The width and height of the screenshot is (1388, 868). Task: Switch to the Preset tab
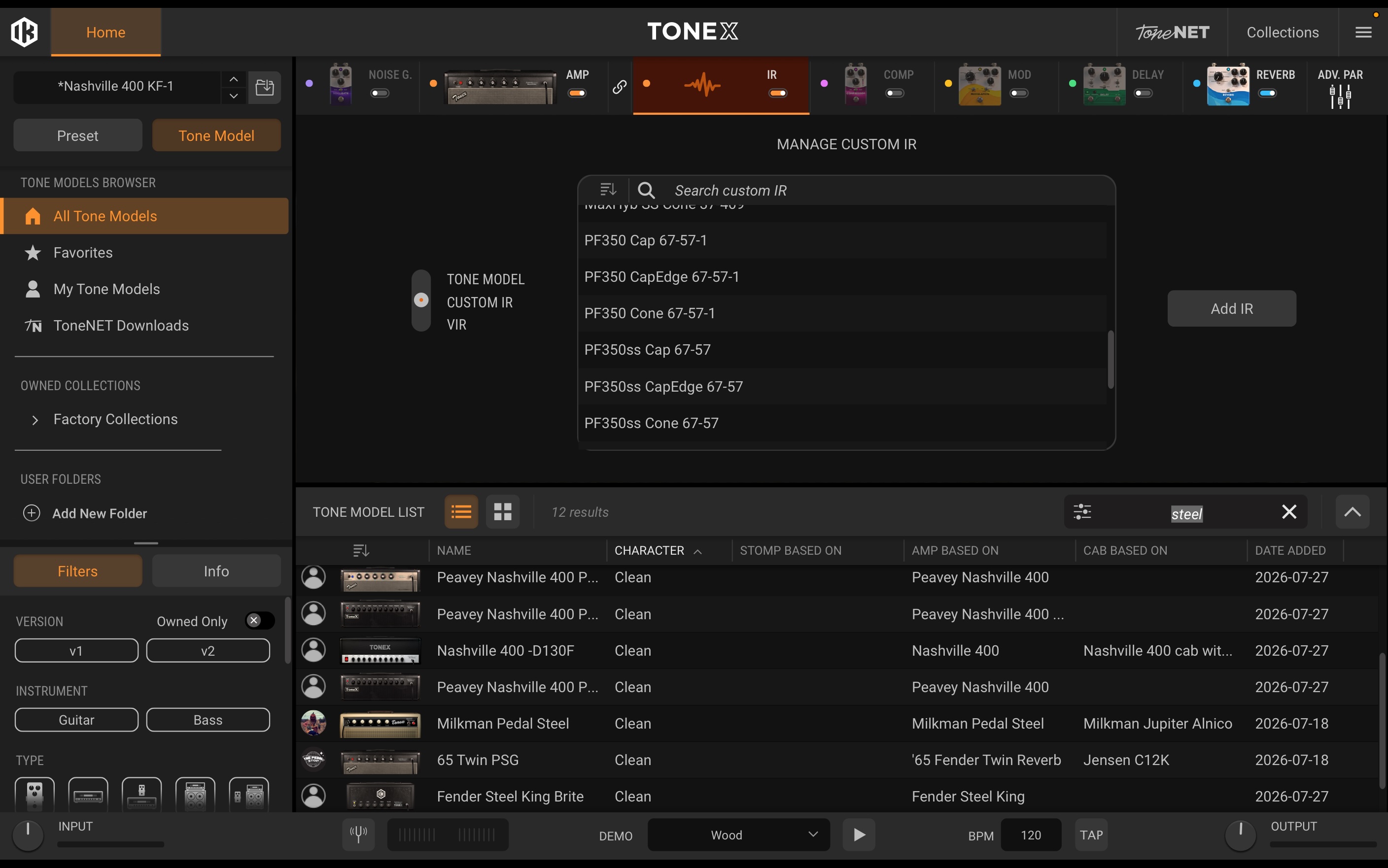click(77, 135)
